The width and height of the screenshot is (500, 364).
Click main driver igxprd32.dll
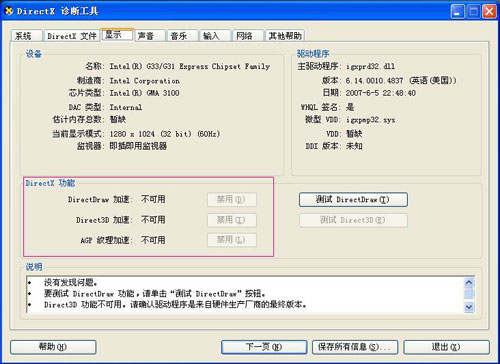pos(370,66)
